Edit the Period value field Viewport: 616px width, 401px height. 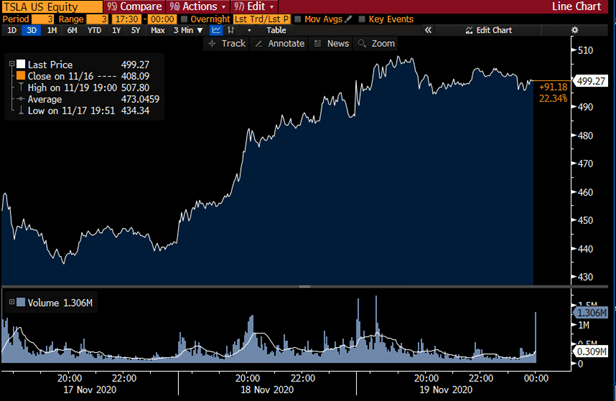point(42,19)
